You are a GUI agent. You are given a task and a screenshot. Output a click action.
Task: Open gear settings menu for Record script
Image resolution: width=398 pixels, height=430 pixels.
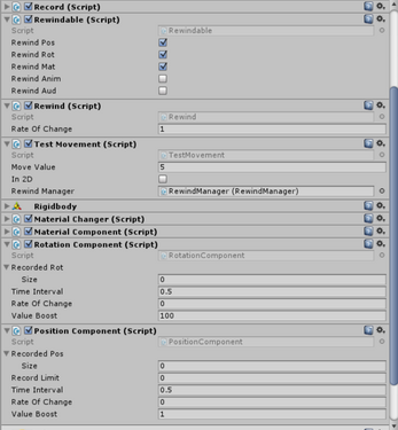pyautogui.click(x=381, y=6)
